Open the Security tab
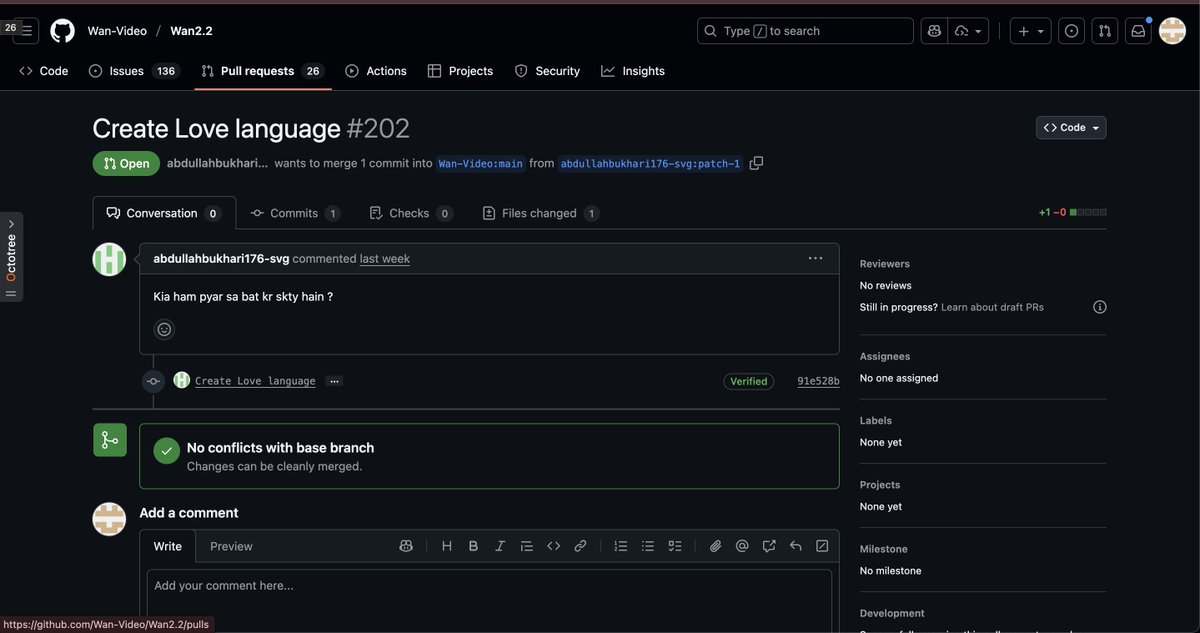 pyautogui.click(x=547, y=71)
